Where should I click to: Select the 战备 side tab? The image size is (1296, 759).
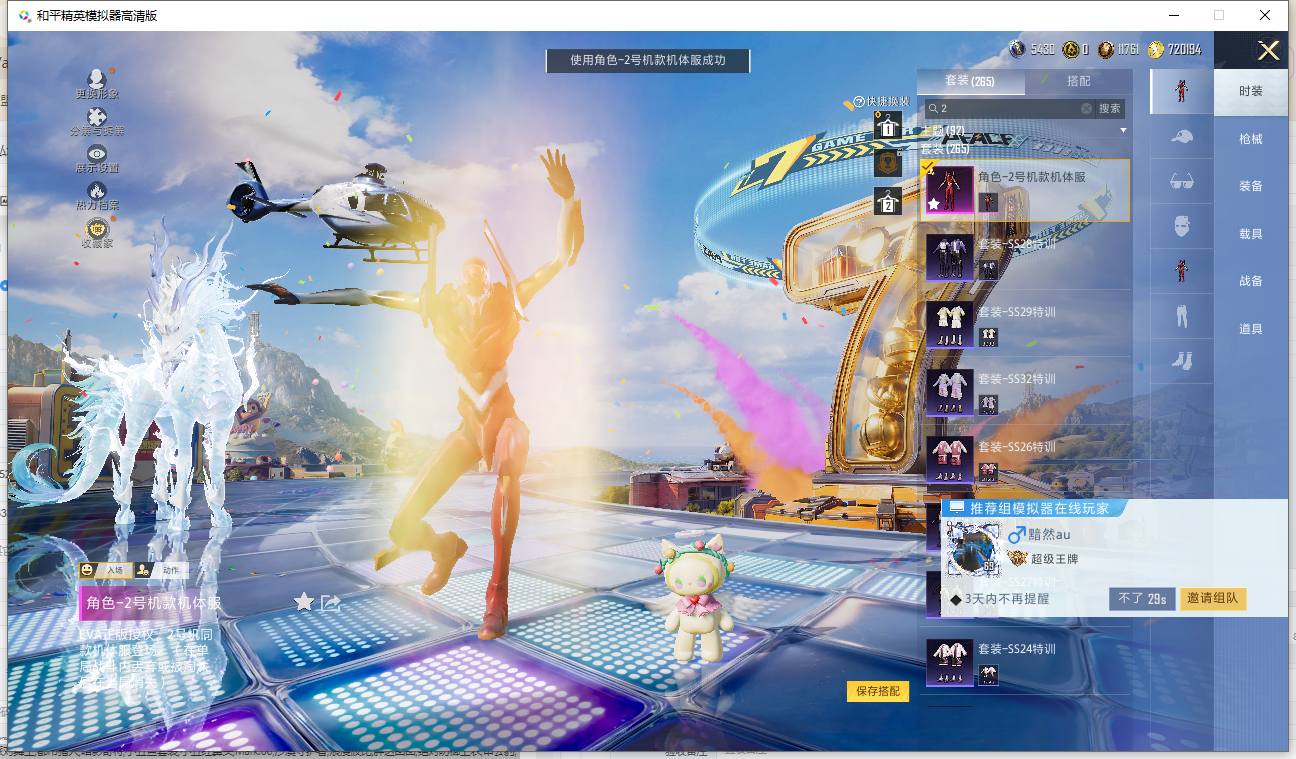coord(1251,281)
